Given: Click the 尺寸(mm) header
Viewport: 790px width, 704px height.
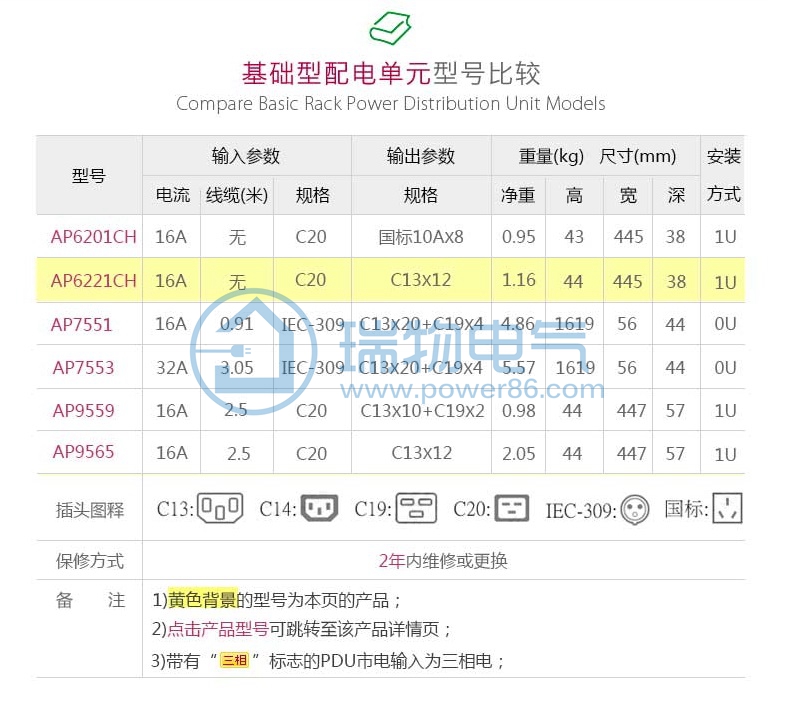Looking at the screenshot, I should tap(637, 156).
